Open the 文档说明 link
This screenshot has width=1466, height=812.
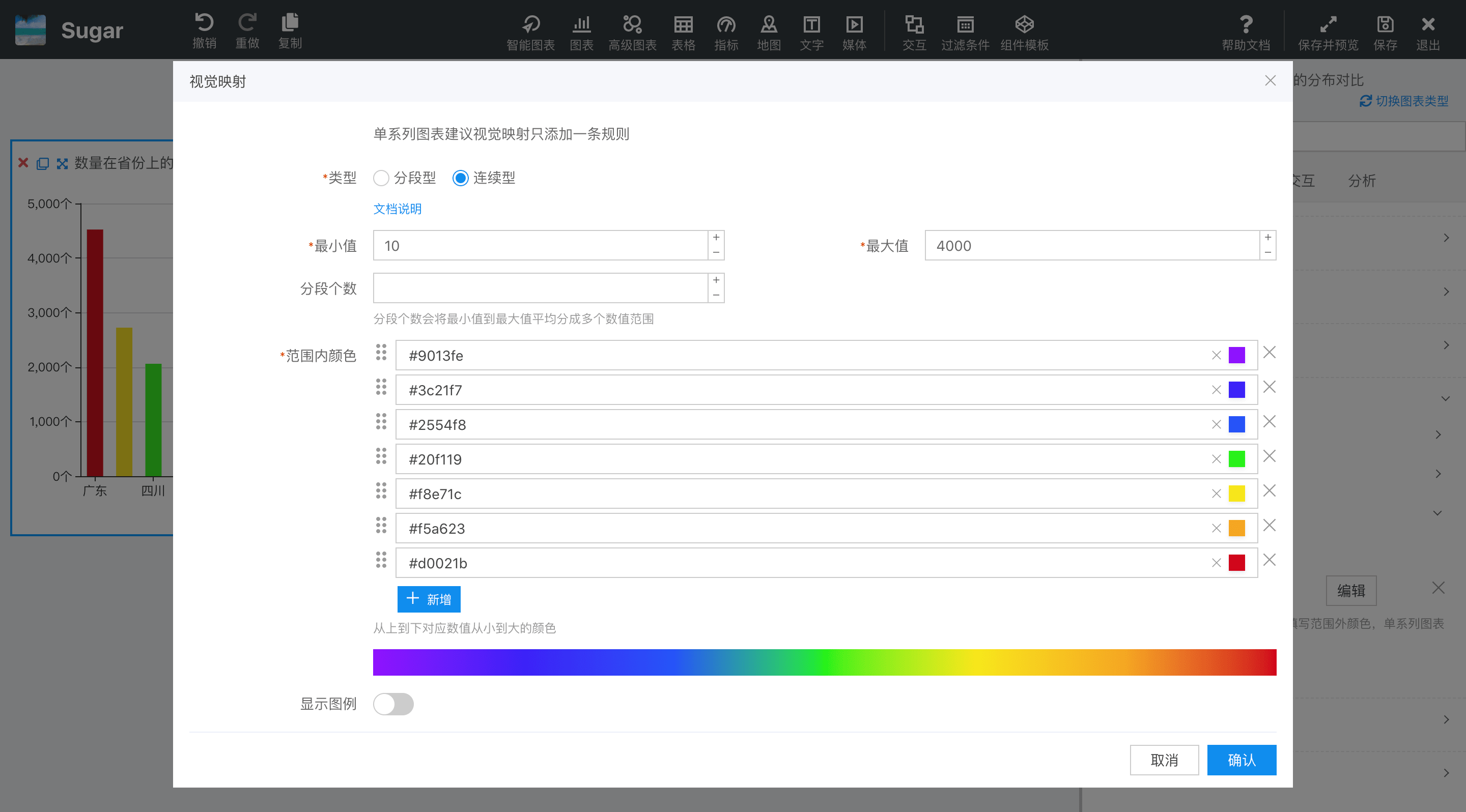pos(397,209)
